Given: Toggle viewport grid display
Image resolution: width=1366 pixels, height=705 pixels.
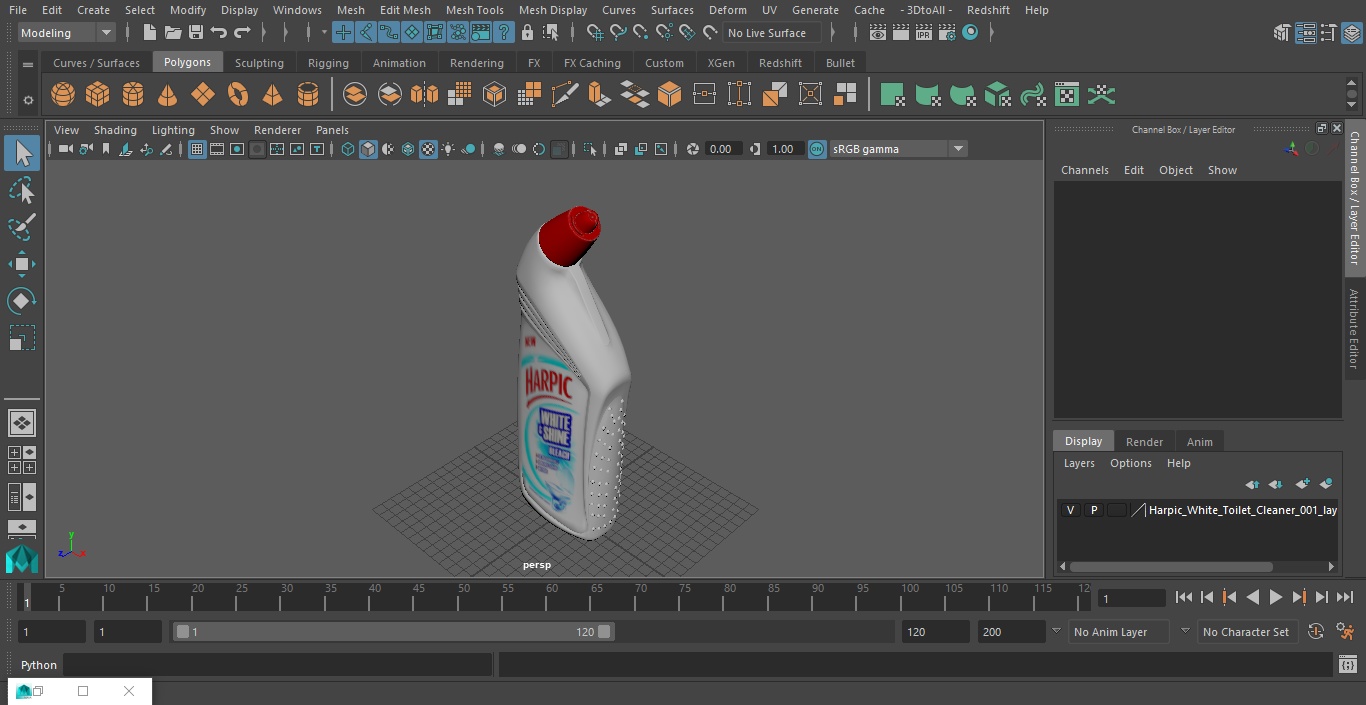Looking at the screenshot, I should coord(197,149).
